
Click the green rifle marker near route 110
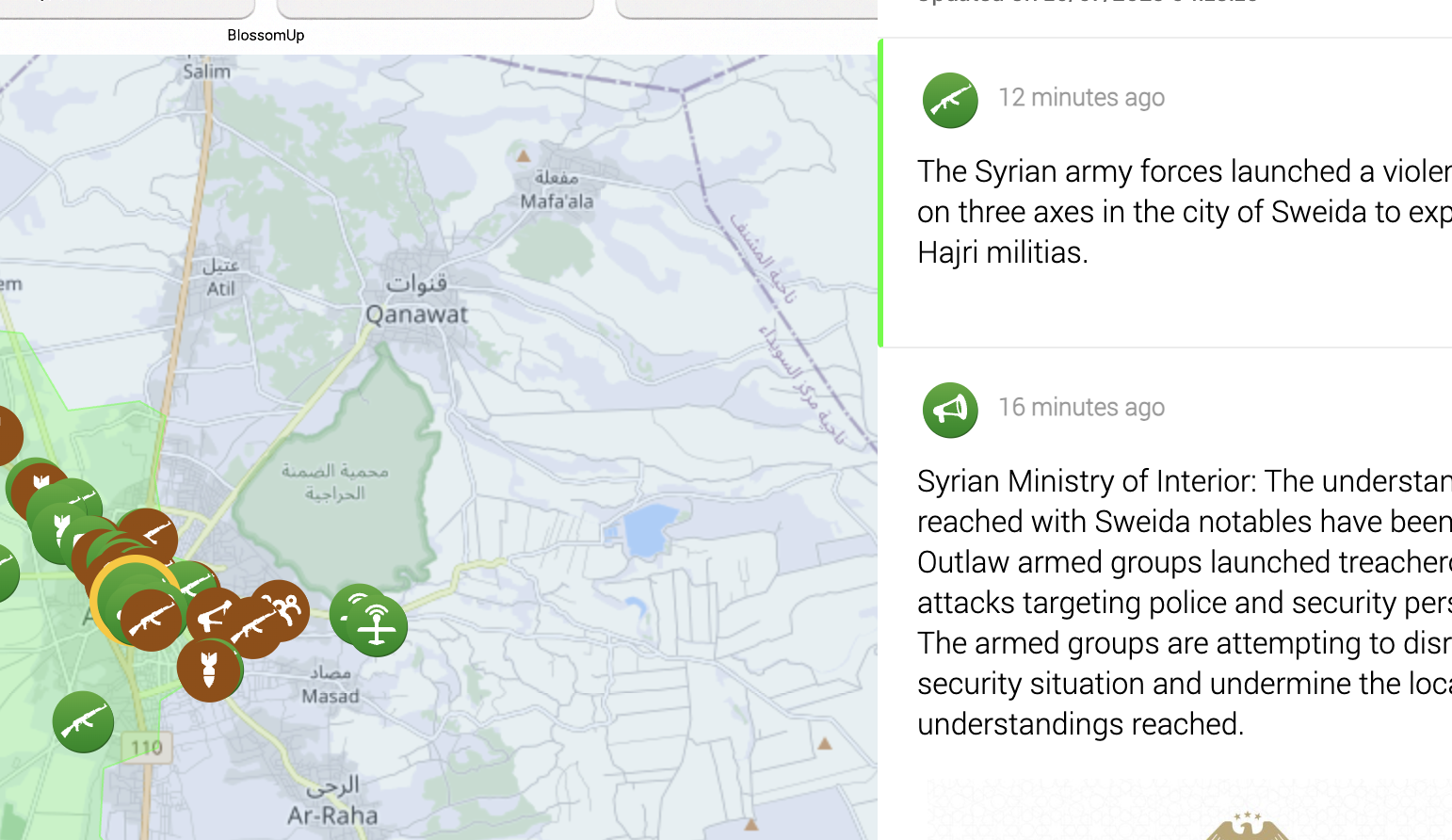point(83,722)
